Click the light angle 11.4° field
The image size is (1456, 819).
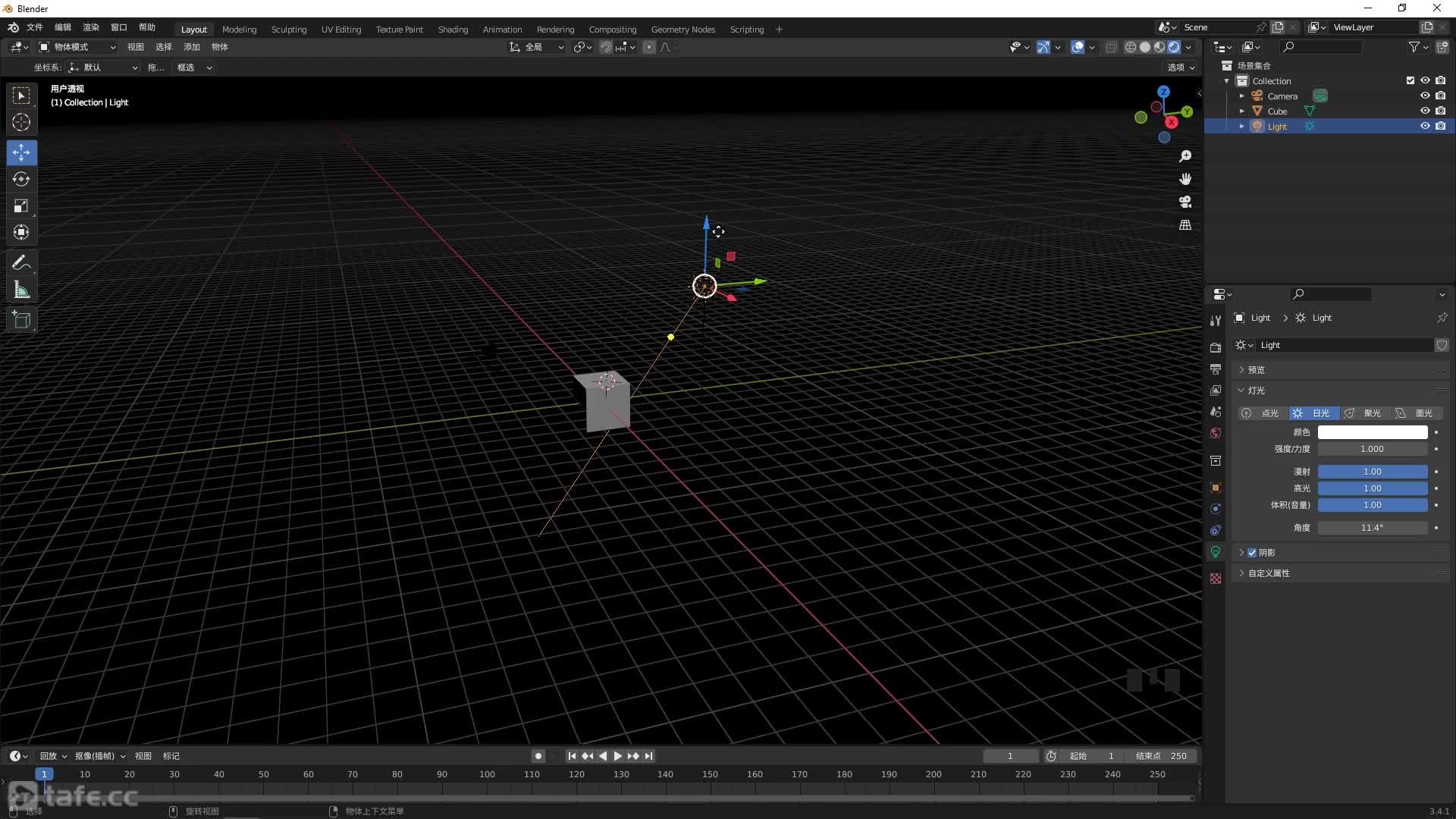pos(1373,528)
